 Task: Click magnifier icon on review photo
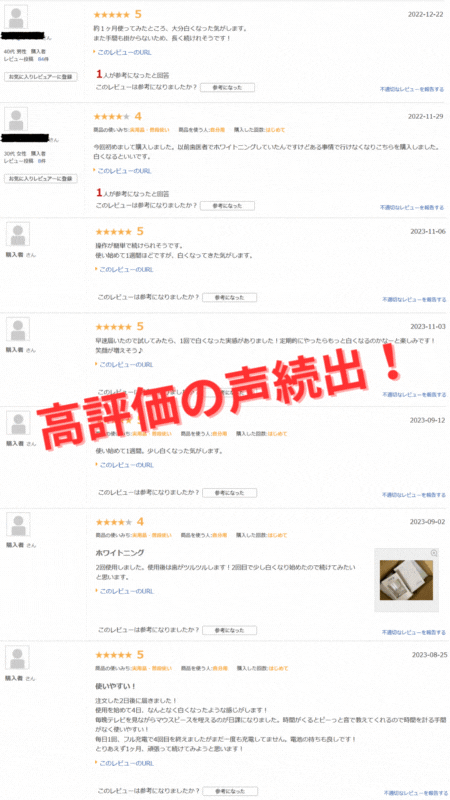point(434,553)
